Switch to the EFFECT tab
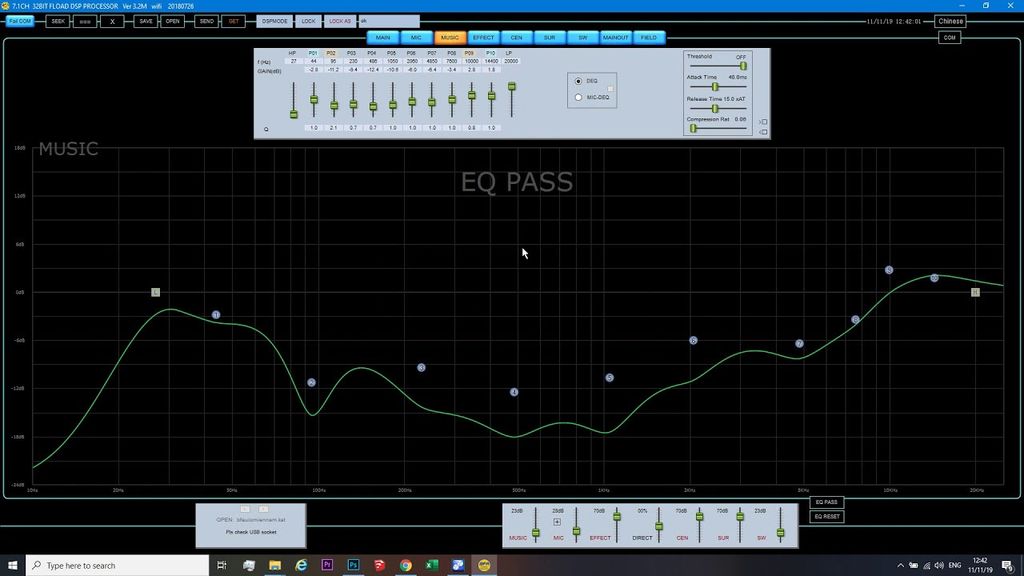This screenshot has height=576, width=1024. pos(483,38)
